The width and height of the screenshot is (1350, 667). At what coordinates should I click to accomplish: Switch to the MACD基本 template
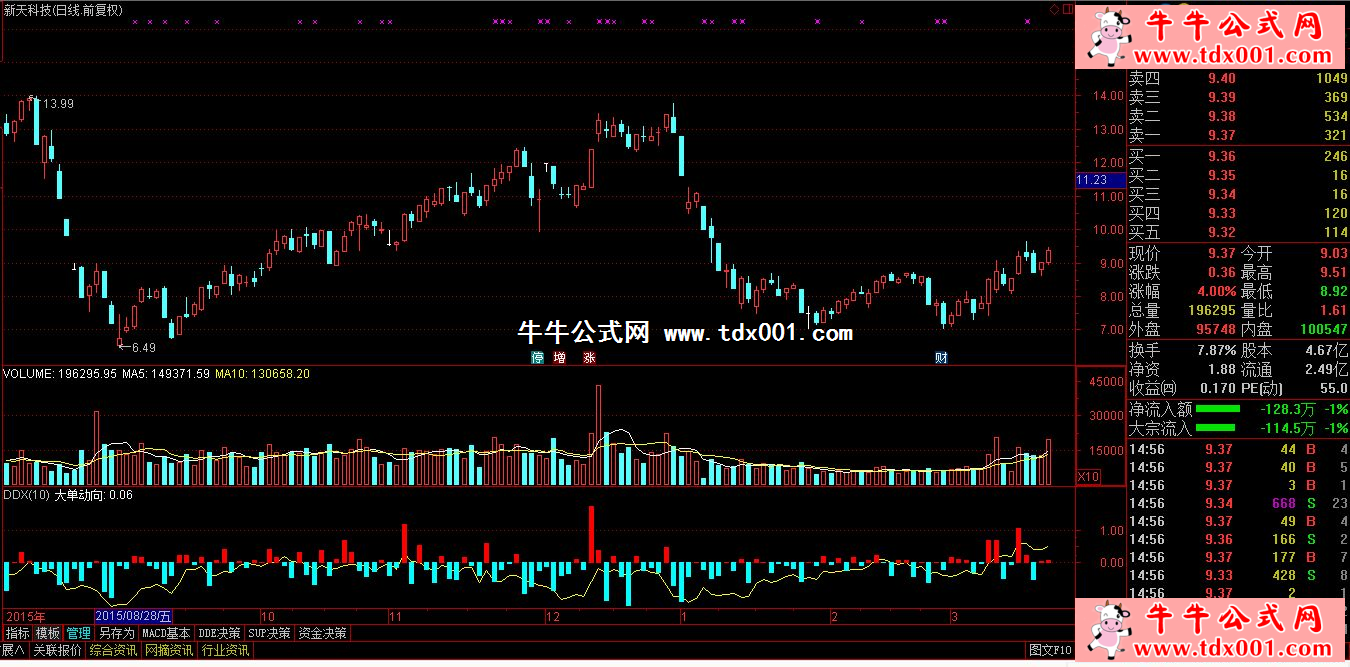(x=166, y=633)
